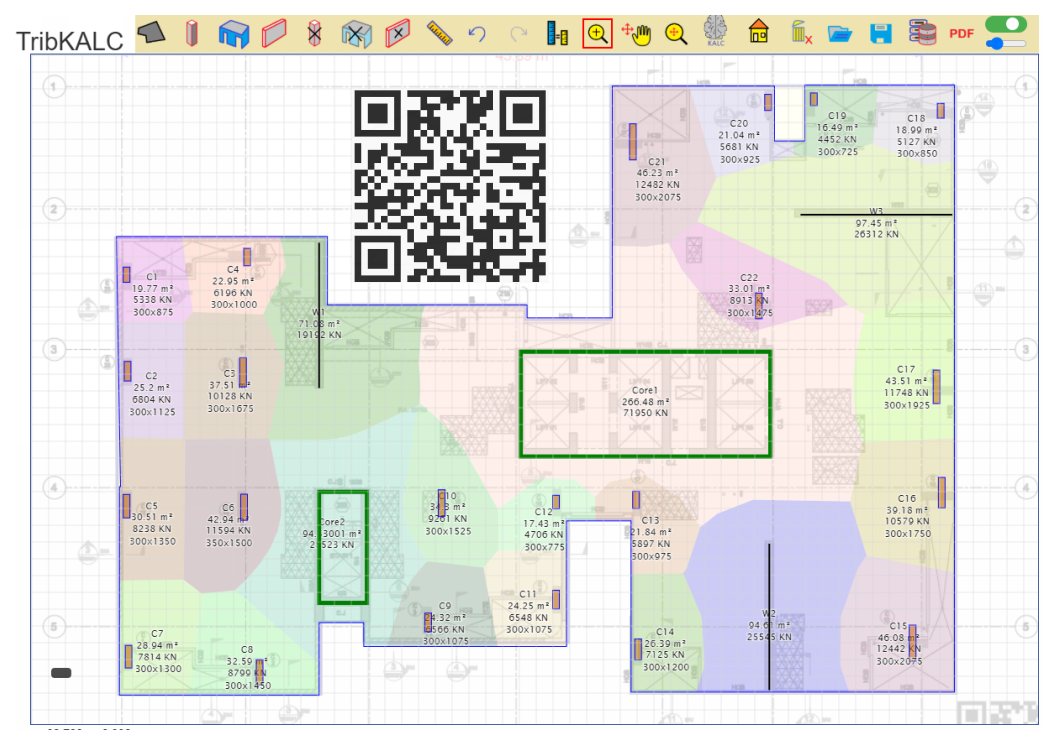1057x733 pixels.
Task: Pick the add wall tool
Action: pyautogui.click(x=274, y=33)
